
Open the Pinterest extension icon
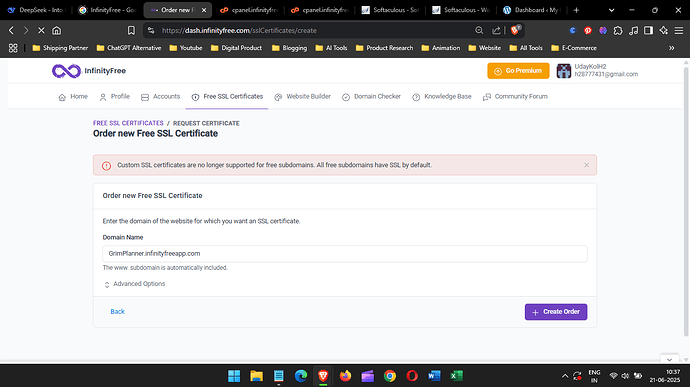point(587,30)
